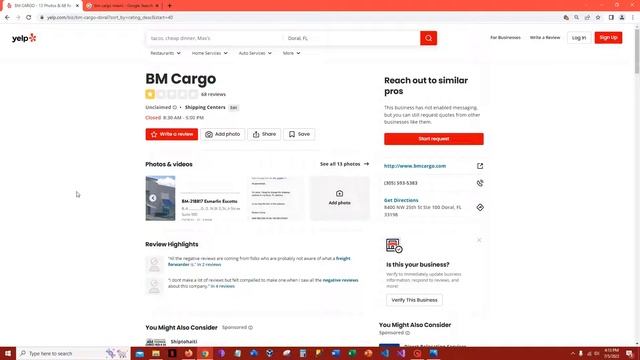Reload the page with the refresh icon
640x360 pixels.
point(29,18)
